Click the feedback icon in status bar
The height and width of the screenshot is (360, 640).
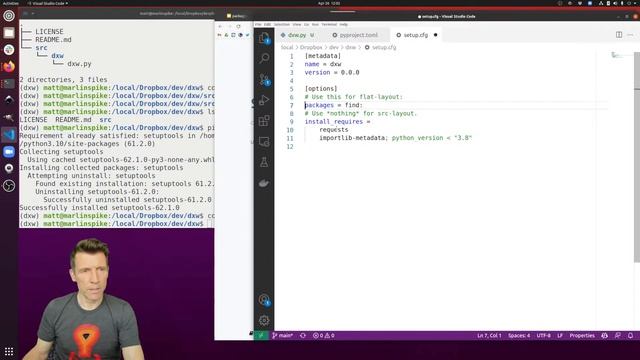(618, 336)
